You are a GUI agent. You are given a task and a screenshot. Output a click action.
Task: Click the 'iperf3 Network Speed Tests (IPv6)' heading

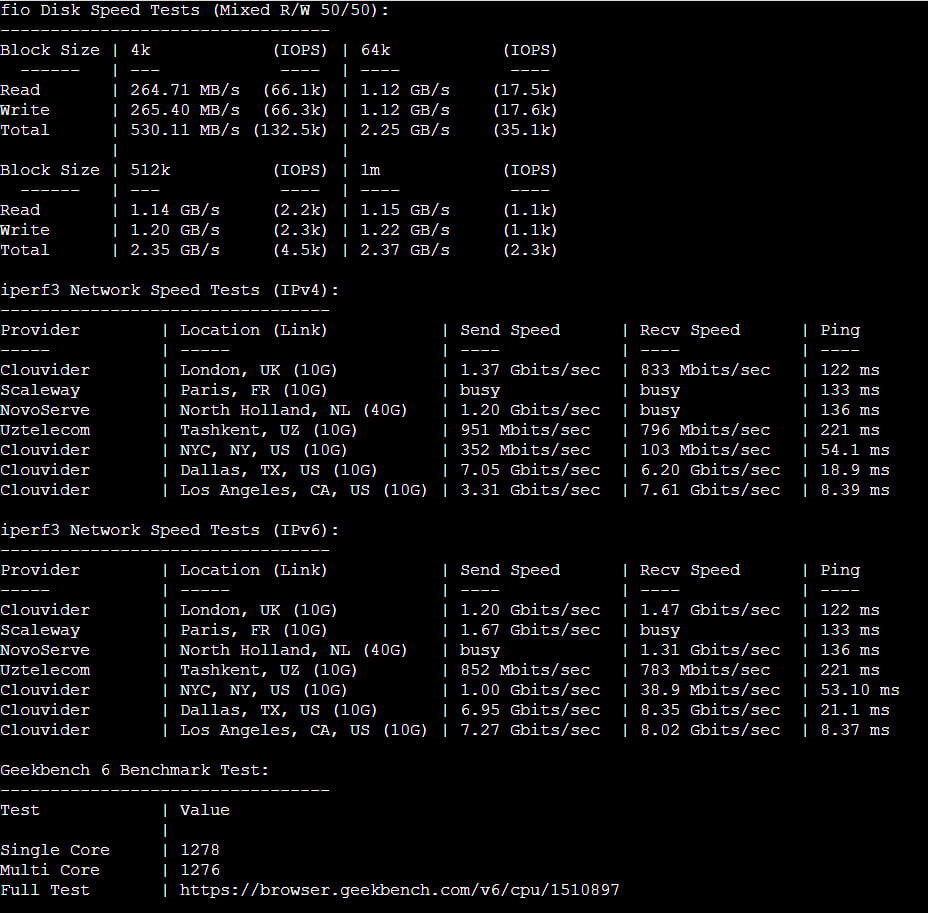[169, 530]
